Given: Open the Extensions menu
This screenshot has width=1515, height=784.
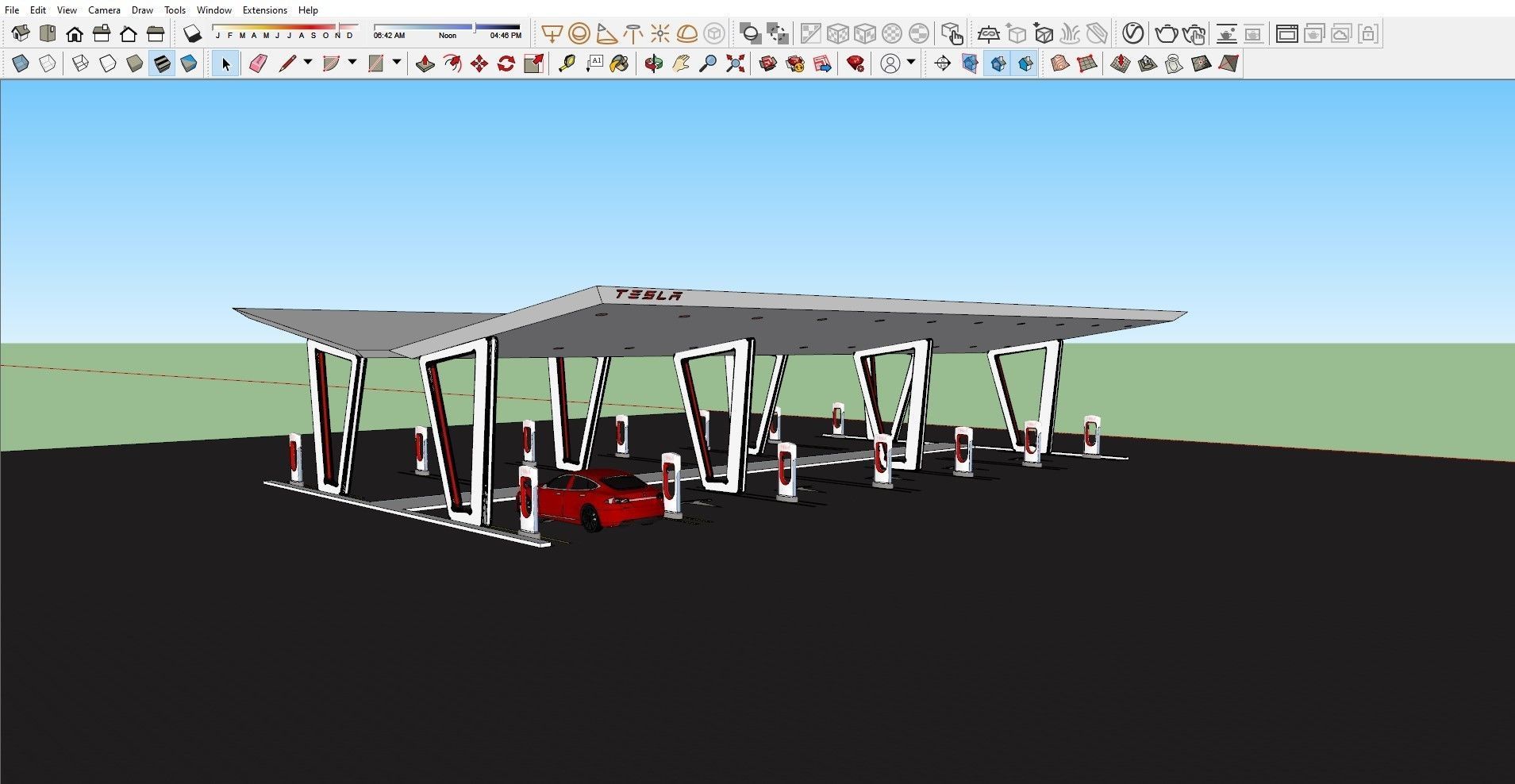Looking at the screenshot, I should click(x=265, y=10).
